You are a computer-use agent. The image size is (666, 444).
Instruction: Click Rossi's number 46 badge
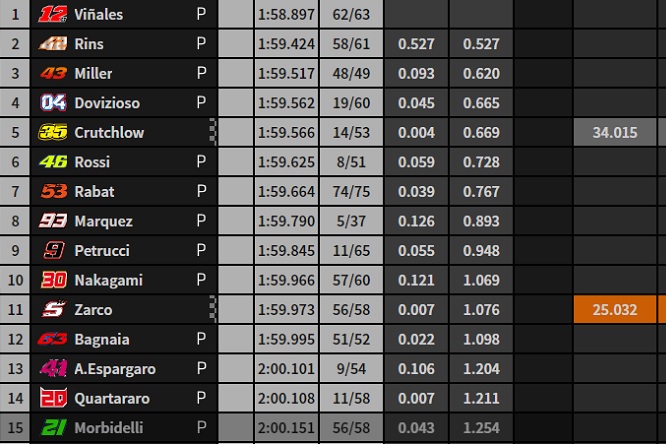53,161
